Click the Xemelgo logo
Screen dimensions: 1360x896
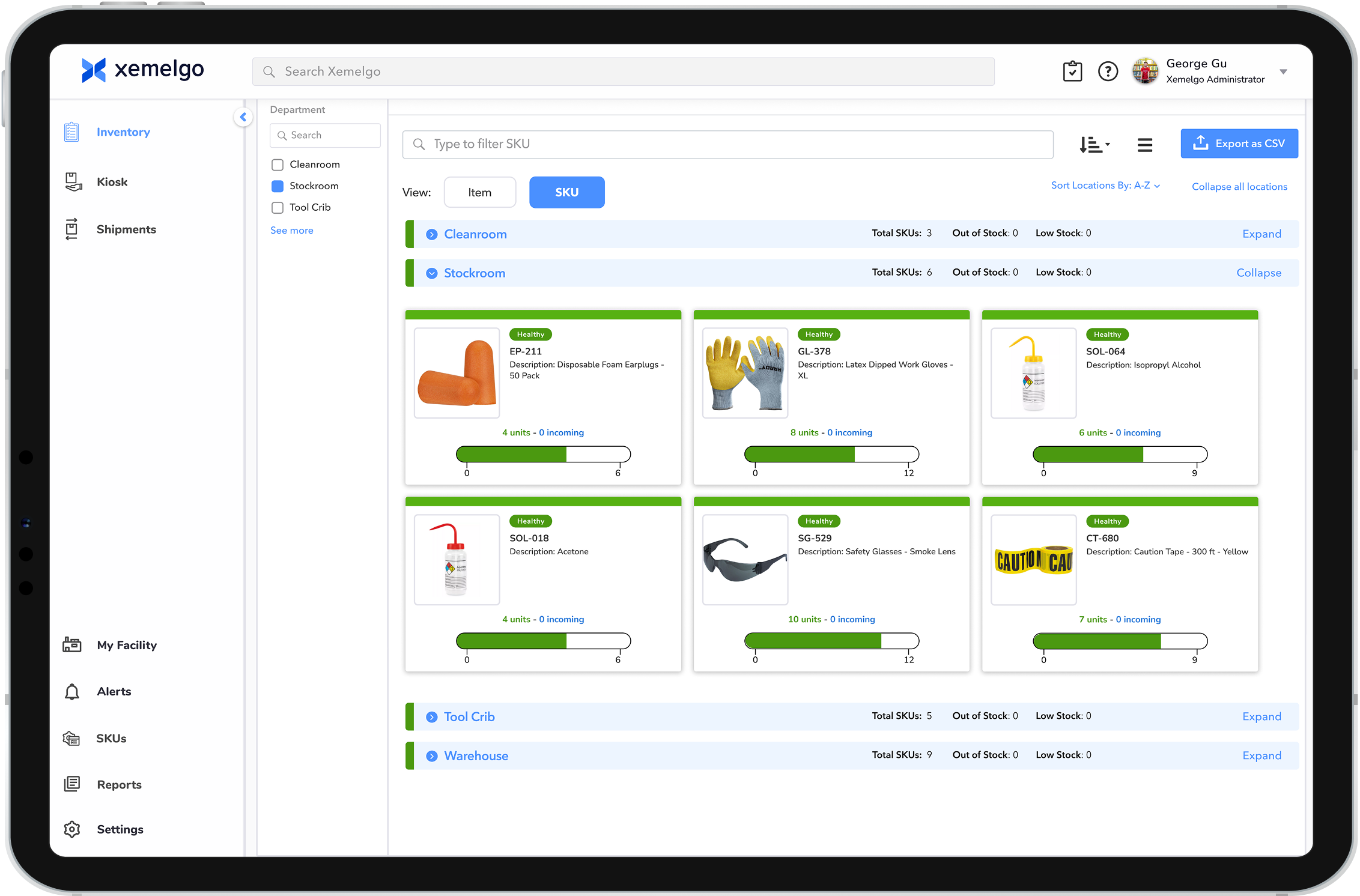tap(143, 70)
